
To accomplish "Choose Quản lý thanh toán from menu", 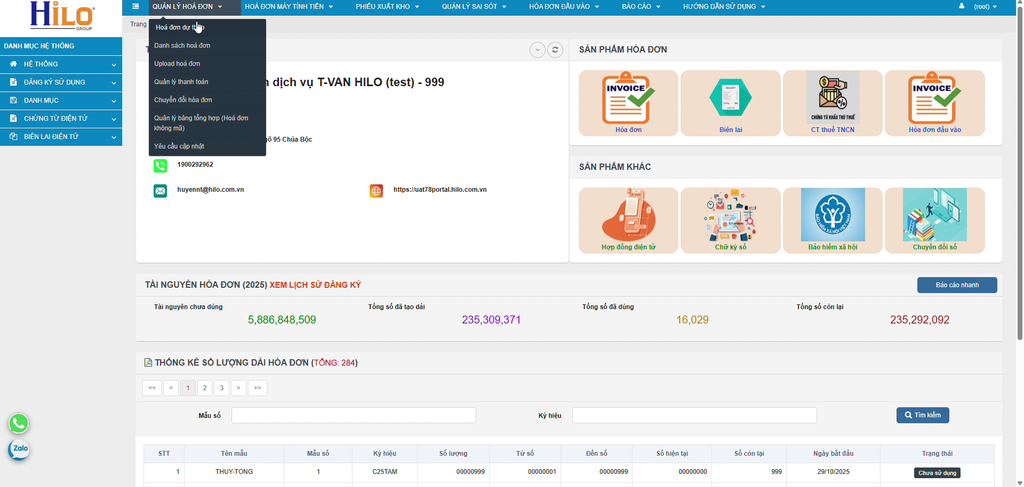I will point(181,81).
